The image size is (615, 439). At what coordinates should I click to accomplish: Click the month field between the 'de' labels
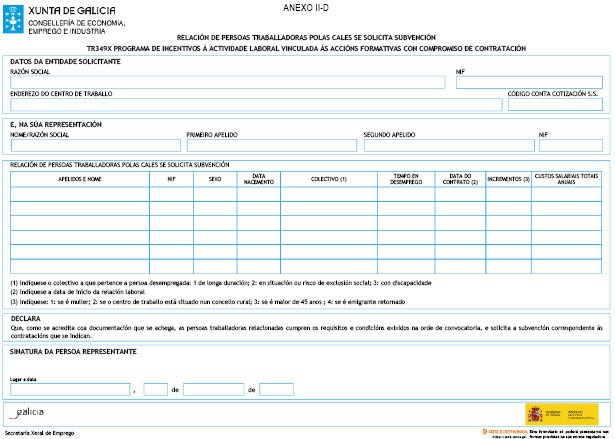tap(213, 389)
